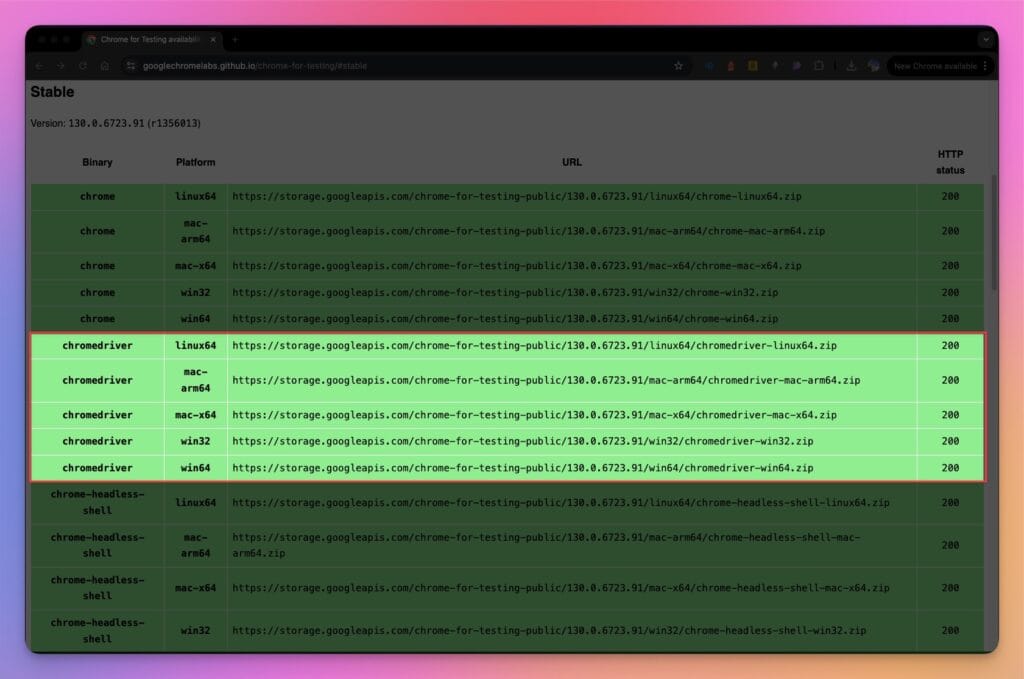View site information icon in address bar
Image resolution: width=1024 pixels, height=679 pixels.
[x=131, y=66]
